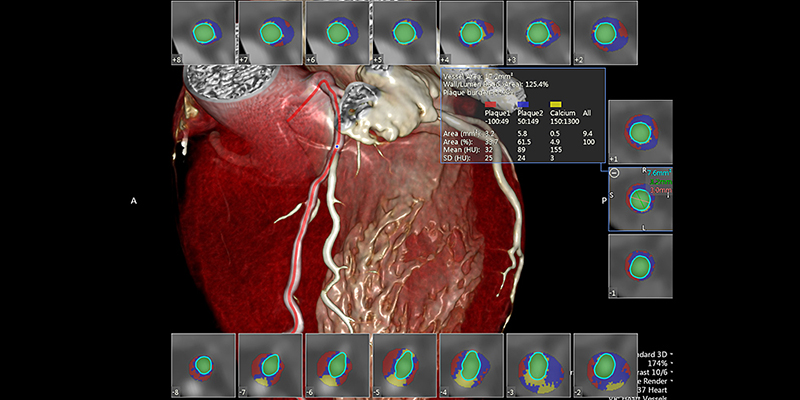Click the 7.6mm² area measurement label

pyautogui.click(x=659, y=173)
